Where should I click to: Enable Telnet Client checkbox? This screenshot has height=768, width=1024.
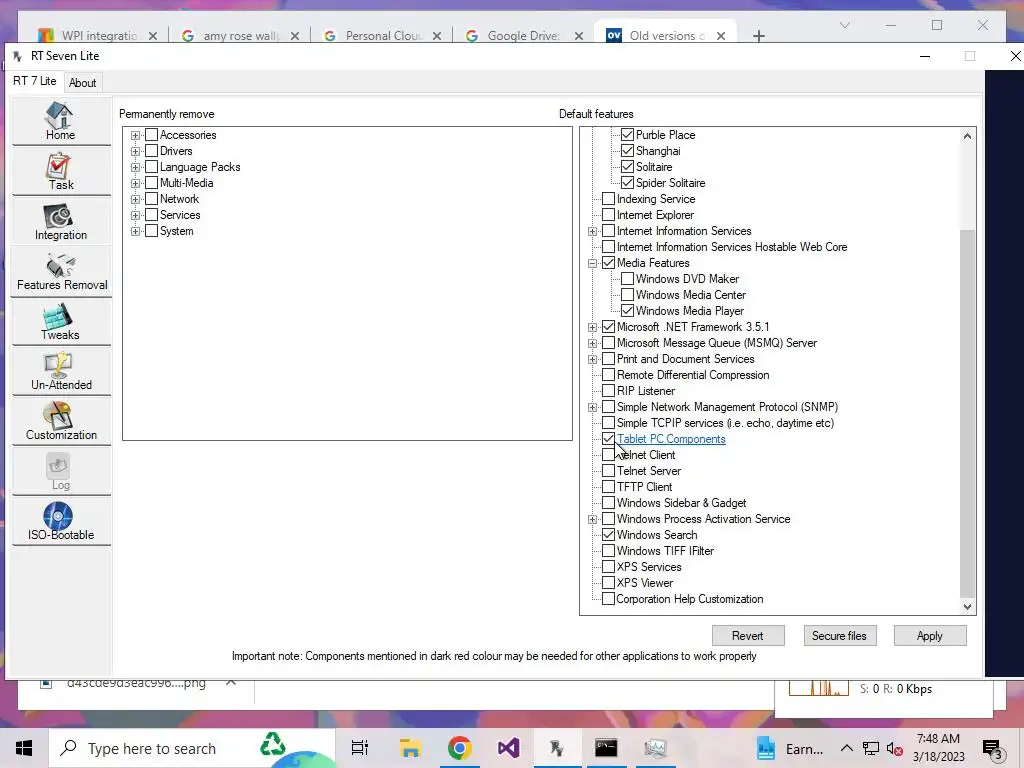[608, 455]
